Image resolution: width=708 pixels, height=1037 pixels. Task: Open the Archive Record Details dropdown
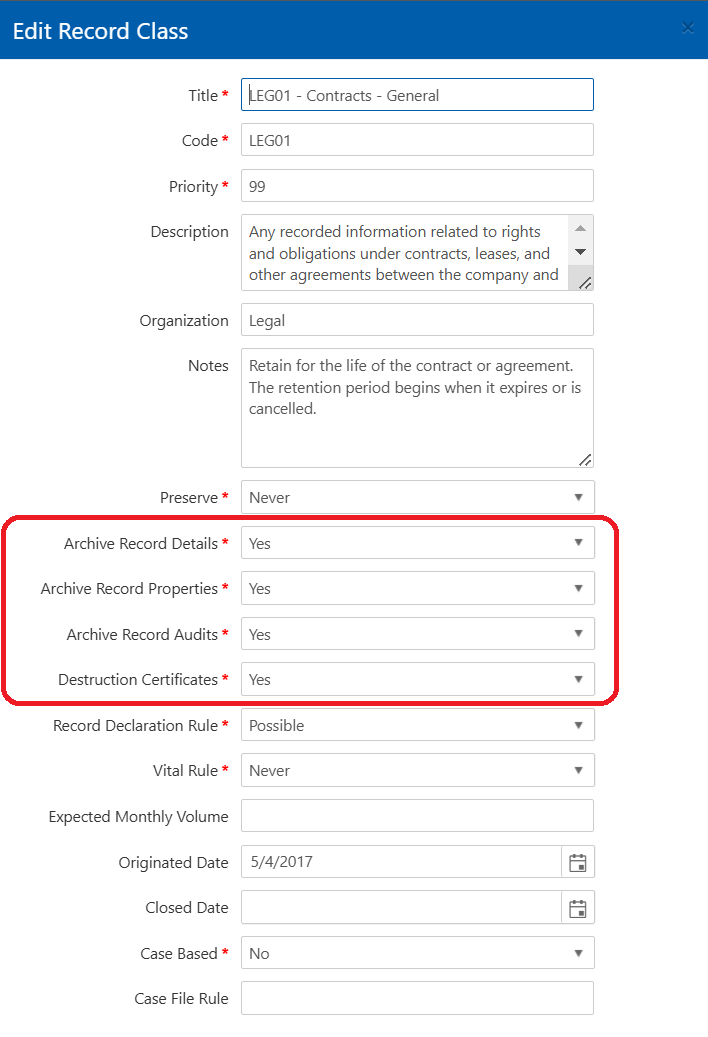[417, 543]
